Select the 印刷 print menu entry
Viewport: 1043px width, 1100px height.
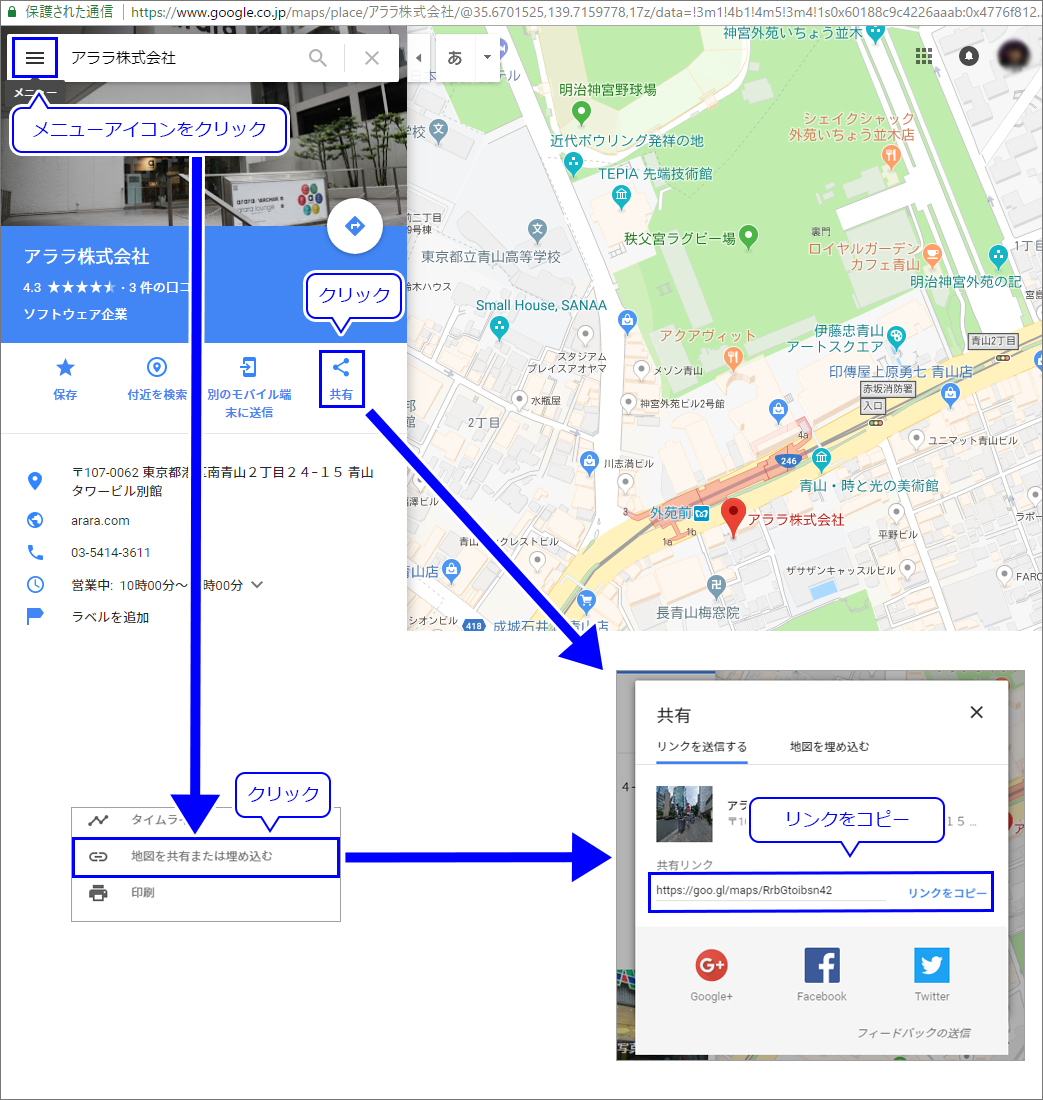(206, 893)
